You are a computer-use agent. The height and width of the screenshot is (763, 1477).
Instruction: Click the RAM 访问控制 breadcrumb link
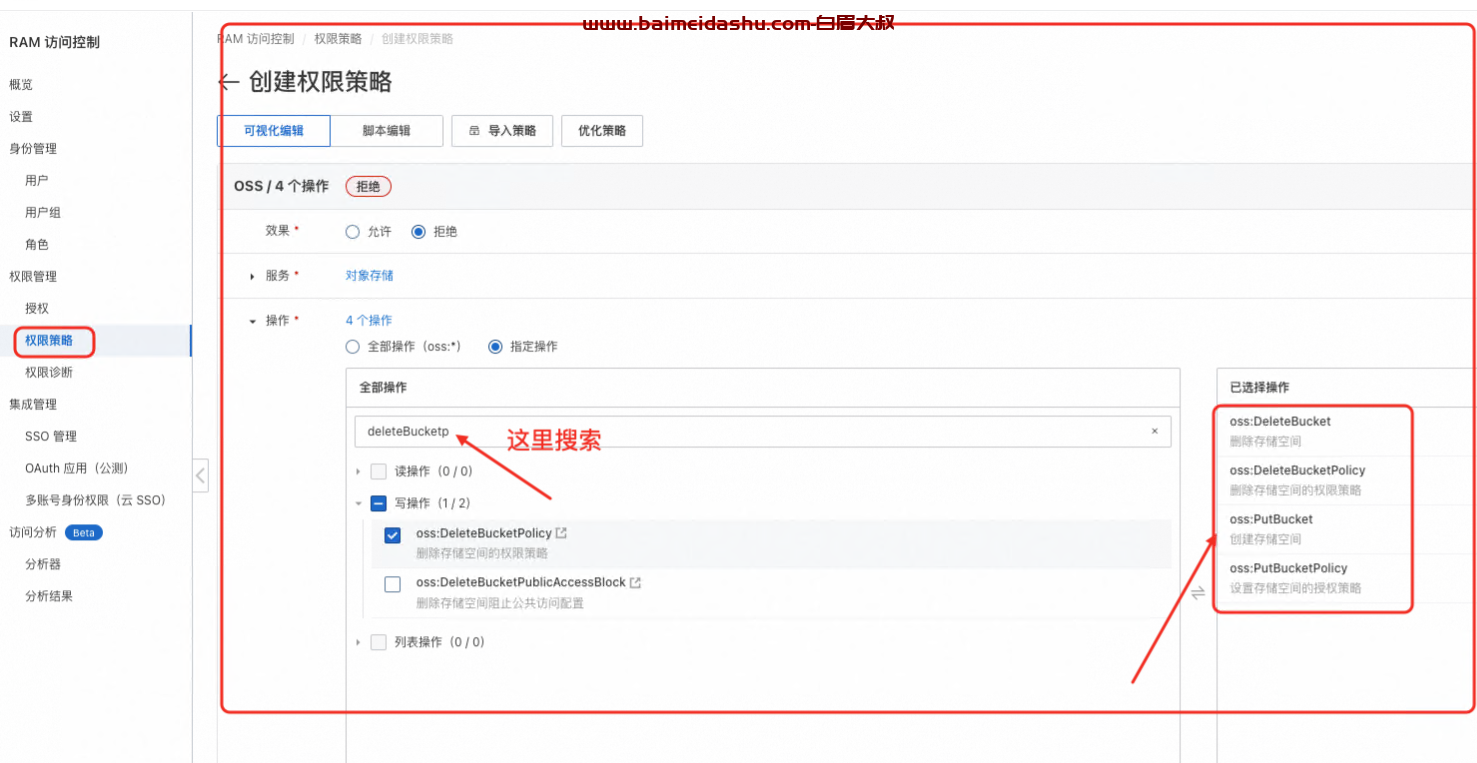pyautogui.click(x=256, y=38)
